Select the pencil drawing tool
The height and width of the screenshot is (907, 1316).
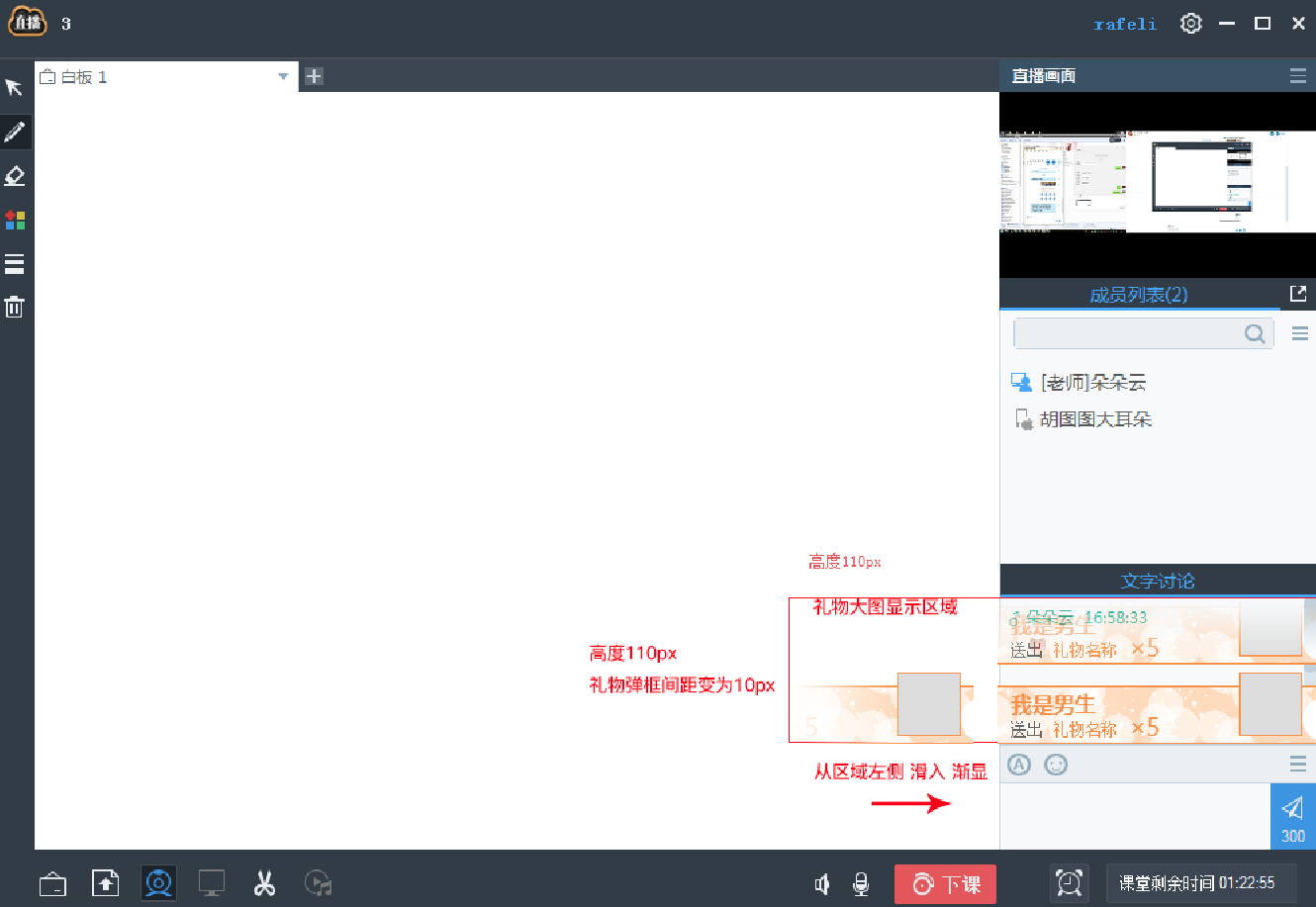(x=15, y=132)
